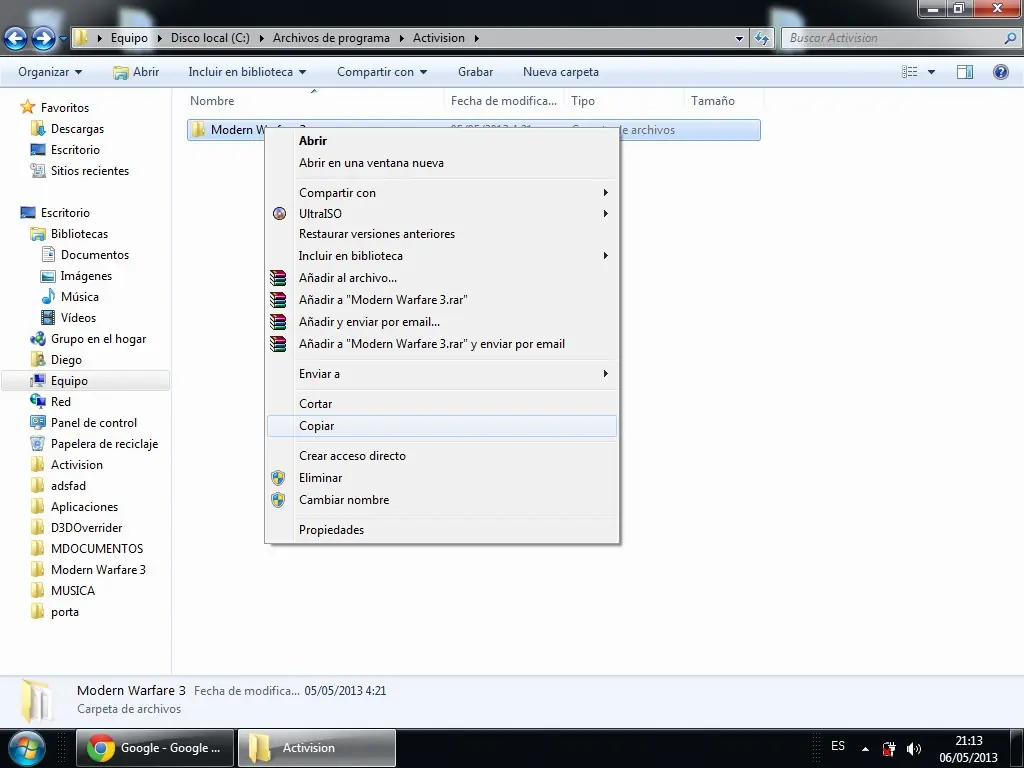This screenshot has height=768, width=1024.
Task: Choose Eliminar from the context menu
Action: 441,478
